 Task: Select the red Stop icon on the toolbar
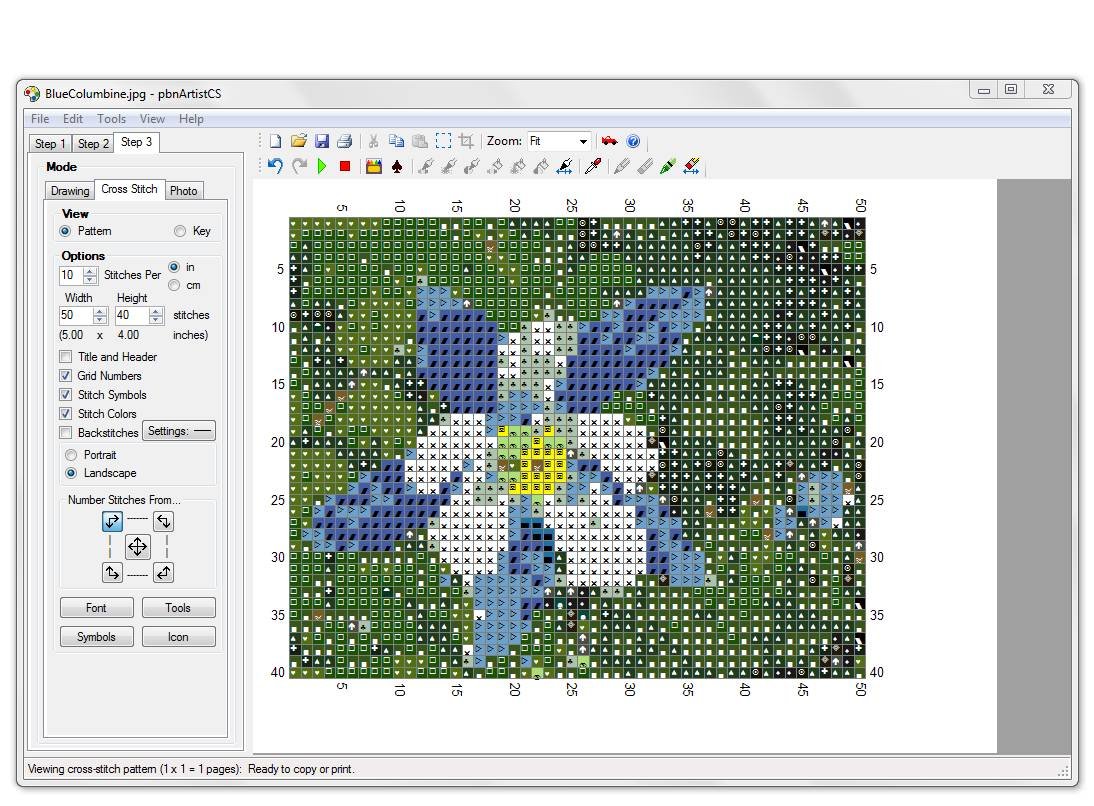345,165
